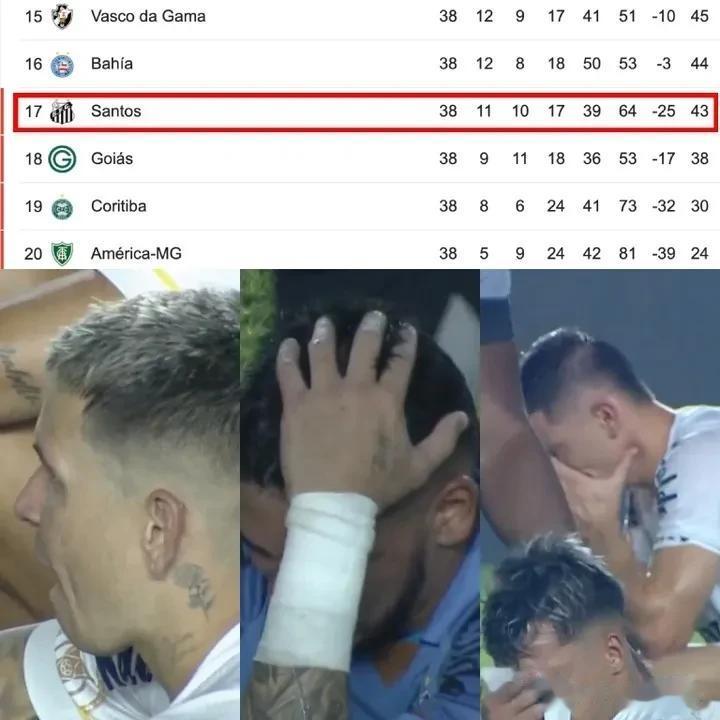
Task: Click the Vasco da Gama club crest
Action: pyautogui.click(x=62, y=16)
